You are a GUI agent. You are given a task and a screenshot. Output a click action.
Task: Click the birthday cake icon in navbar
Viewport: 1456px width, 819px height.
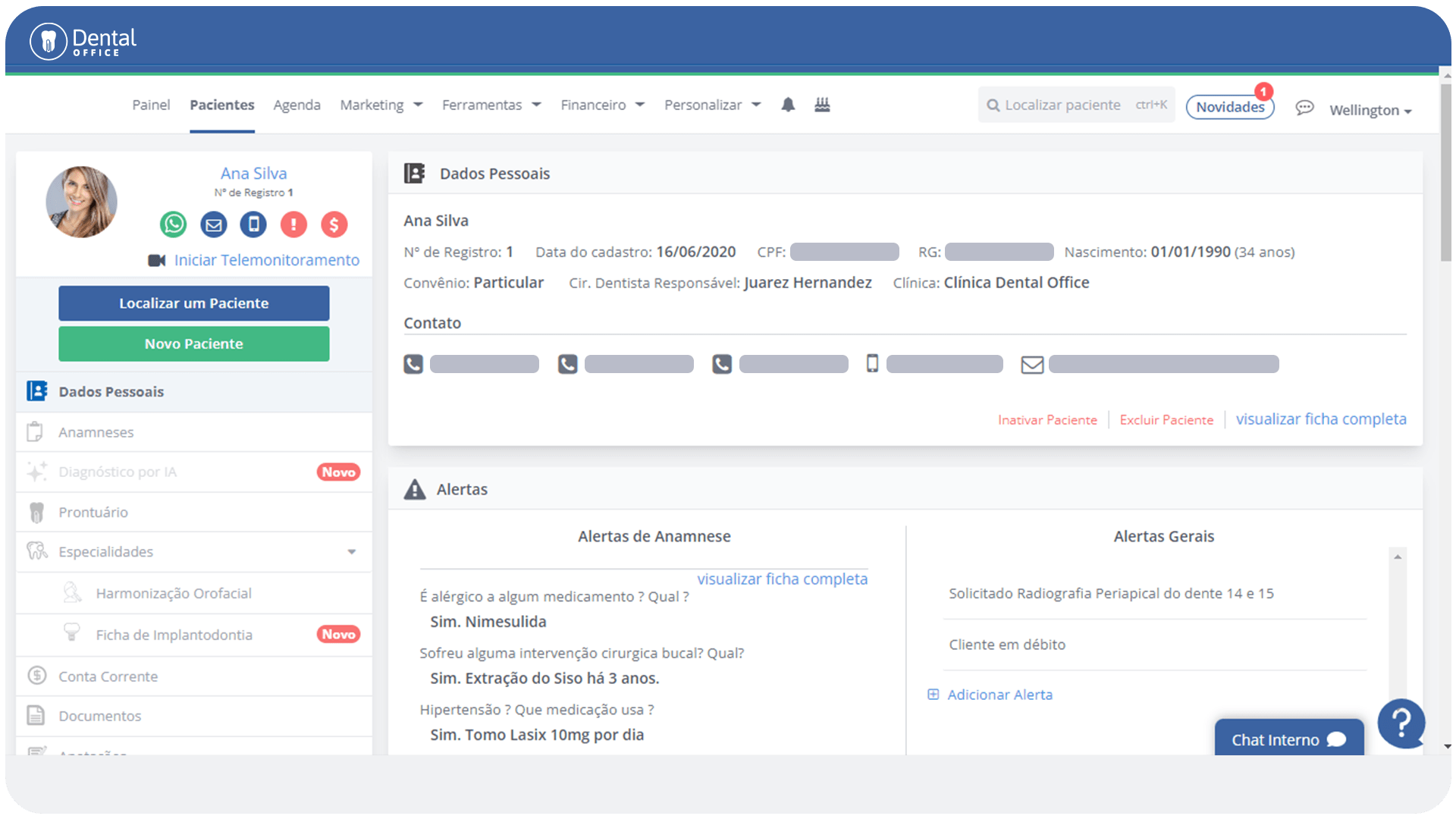pyautogui.click(x=822, y=105)
